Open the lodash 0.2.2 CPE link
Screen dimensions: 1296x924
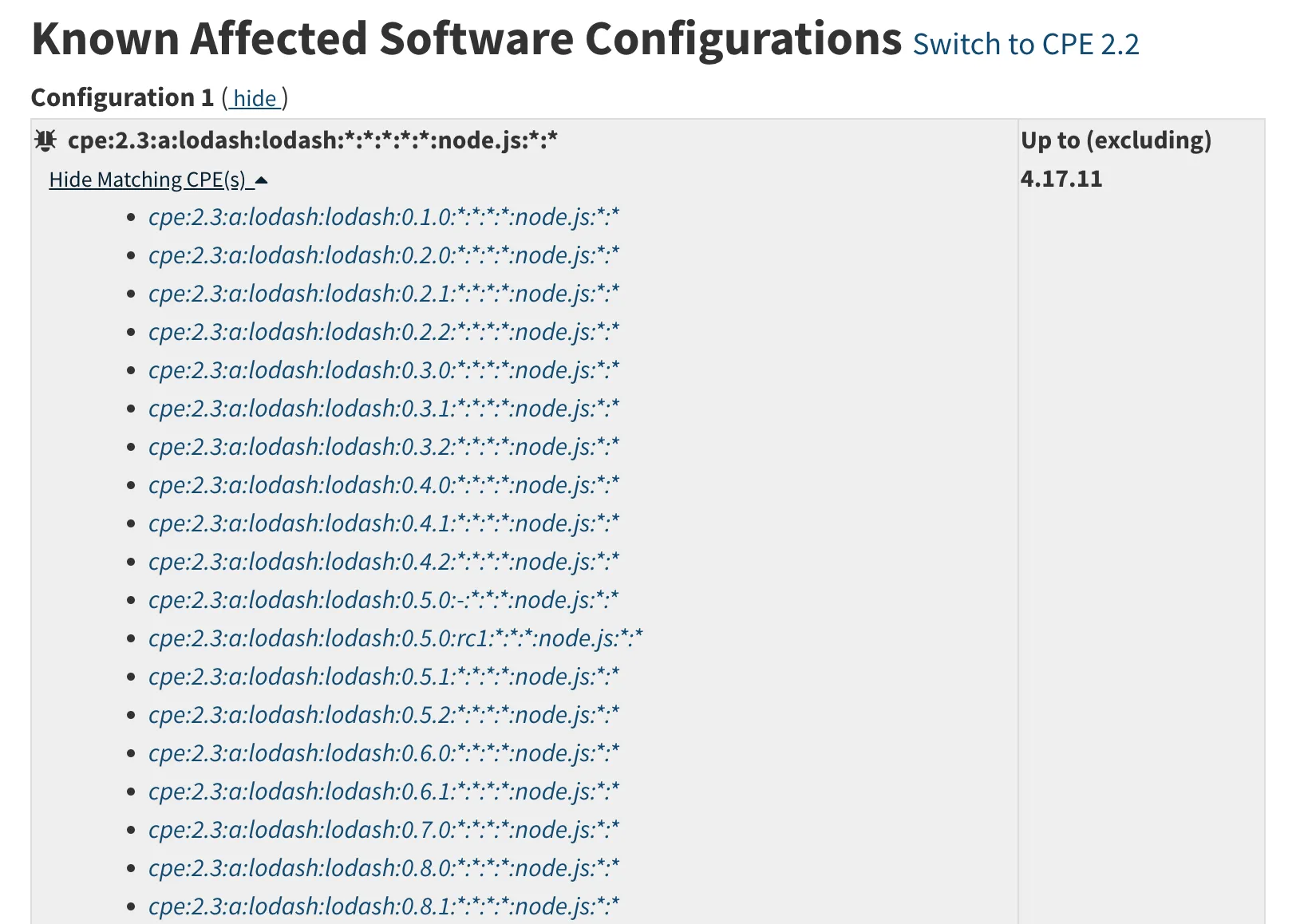click(384, 332)
